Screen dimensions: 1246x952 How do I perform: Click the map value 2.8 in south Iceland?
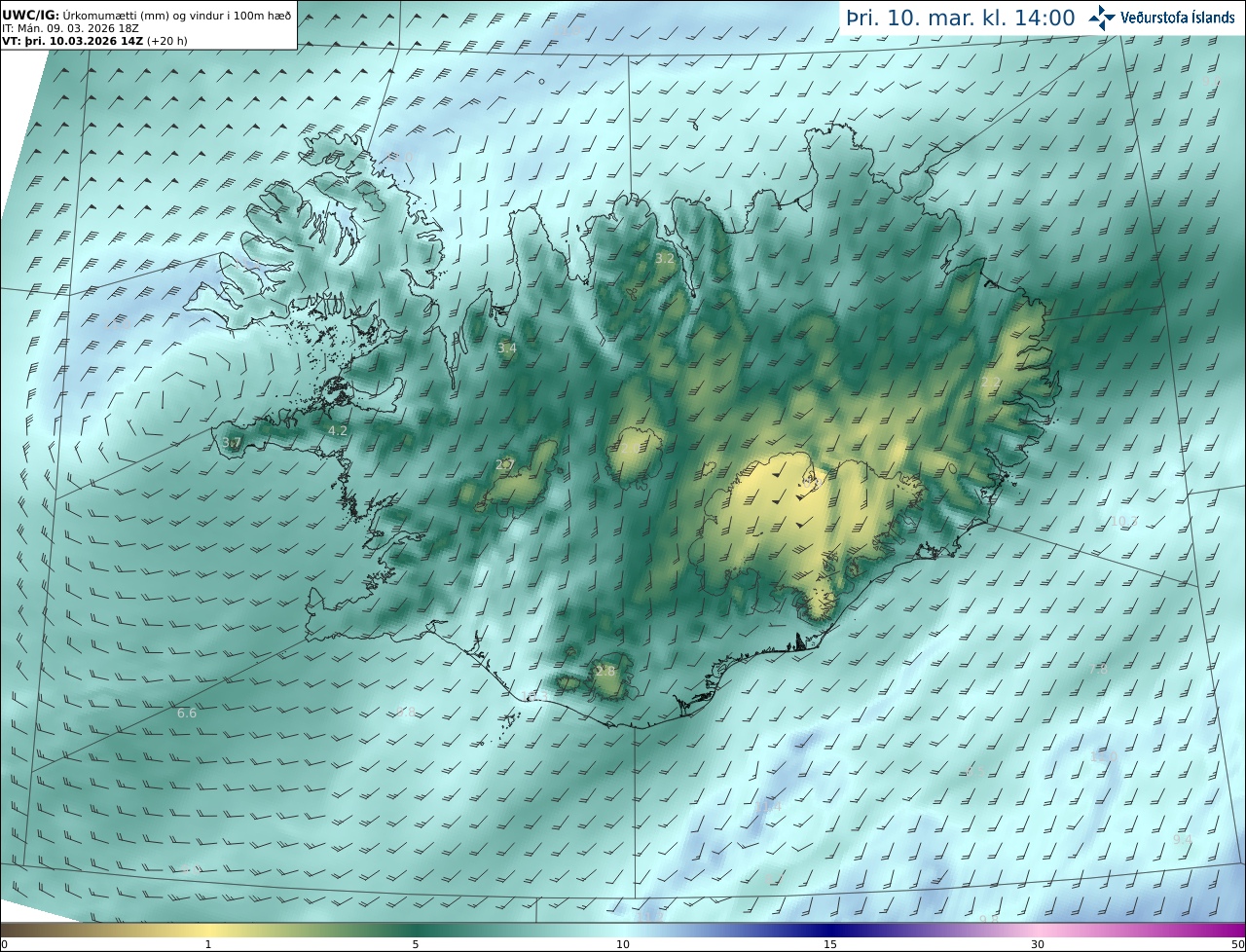click(605, 671)
